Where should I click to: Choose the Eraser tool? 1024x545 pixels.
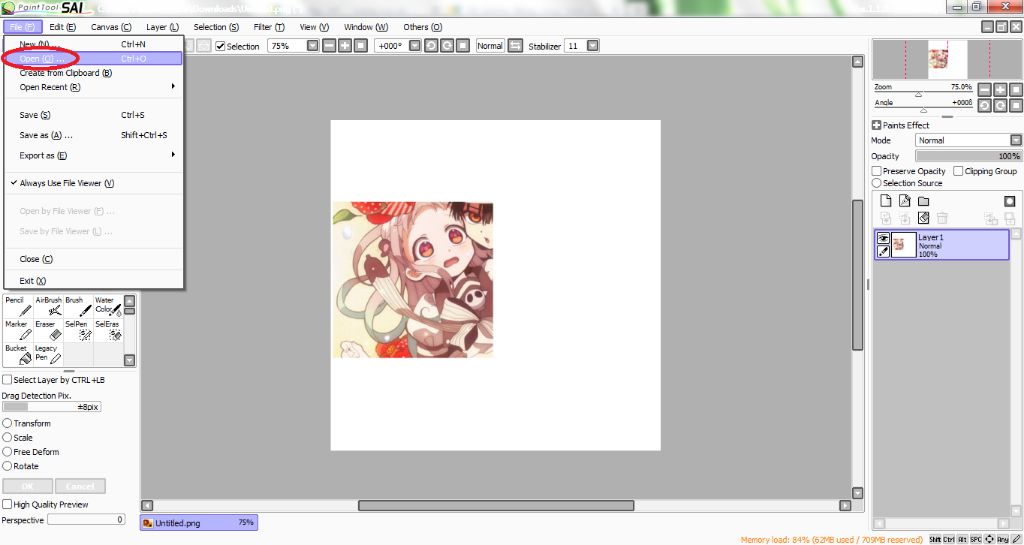(48, 330)
